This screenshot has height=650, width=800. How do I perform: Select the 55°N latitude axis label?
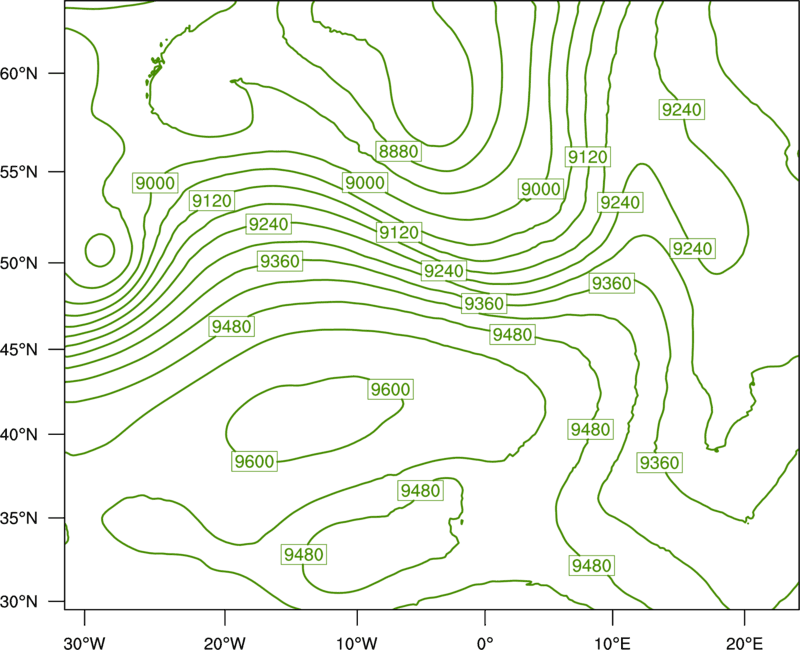pos(19,172)
